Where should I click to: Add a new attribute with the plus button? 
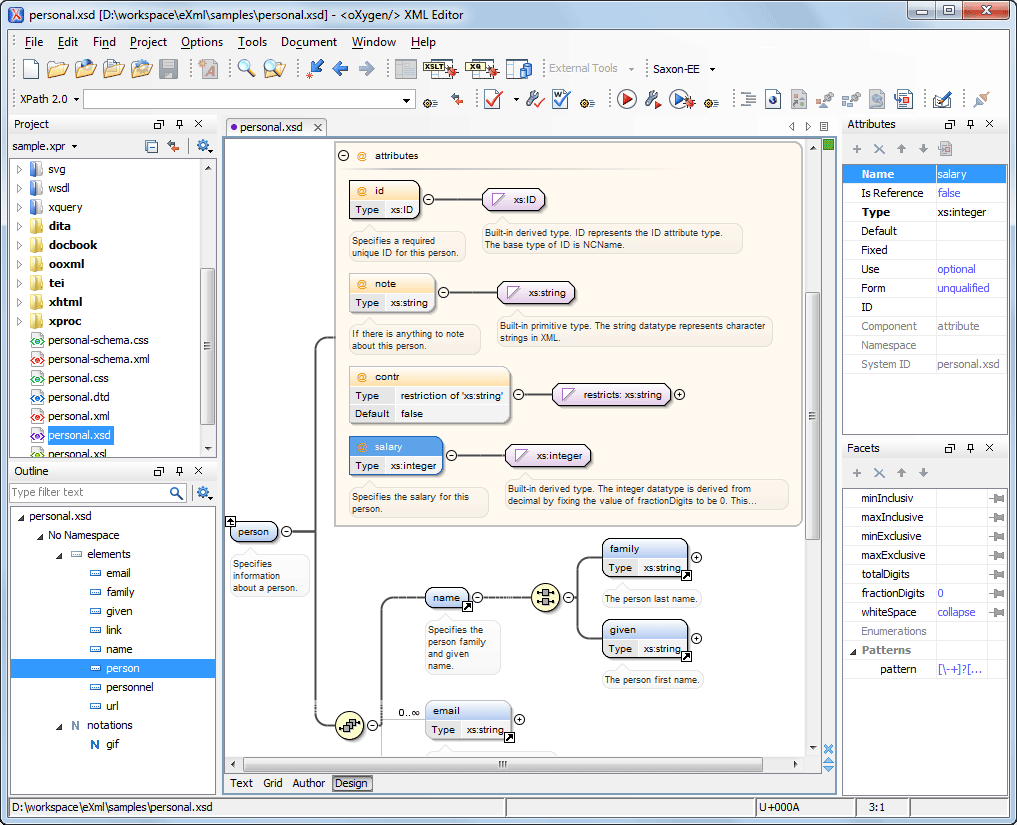click(x=857, y=149)
